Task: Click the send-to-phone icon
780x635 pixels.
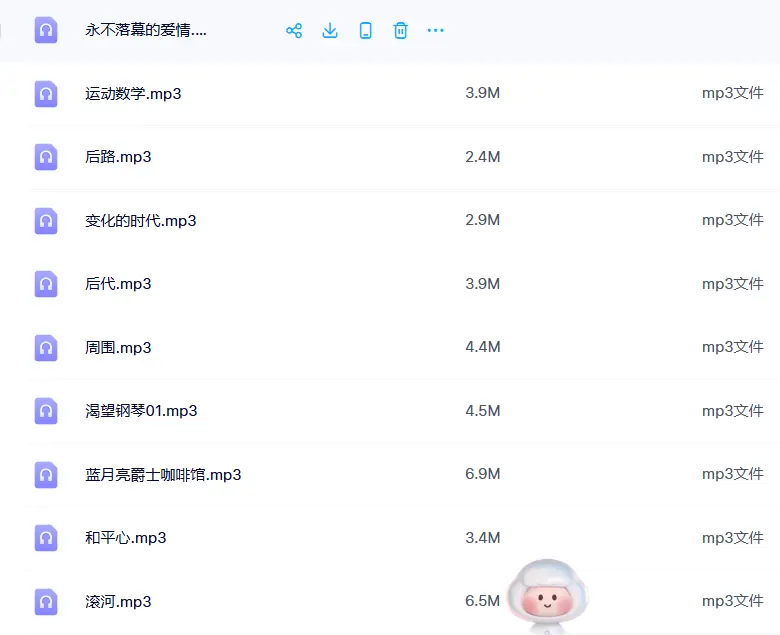Action: tap(366, 30)
